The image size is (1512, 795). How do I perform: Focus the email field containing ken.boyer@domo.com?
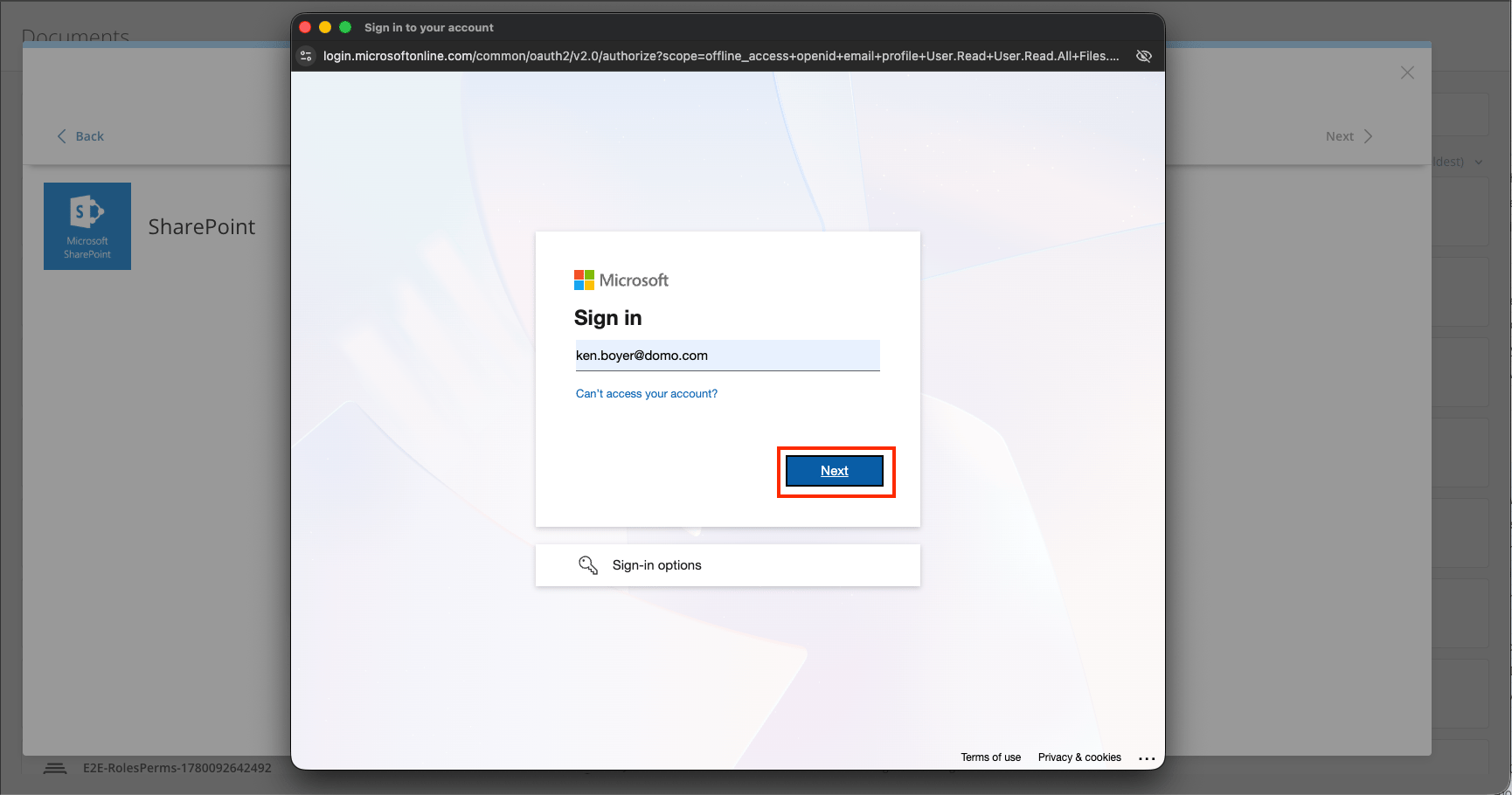coord(727,356)
